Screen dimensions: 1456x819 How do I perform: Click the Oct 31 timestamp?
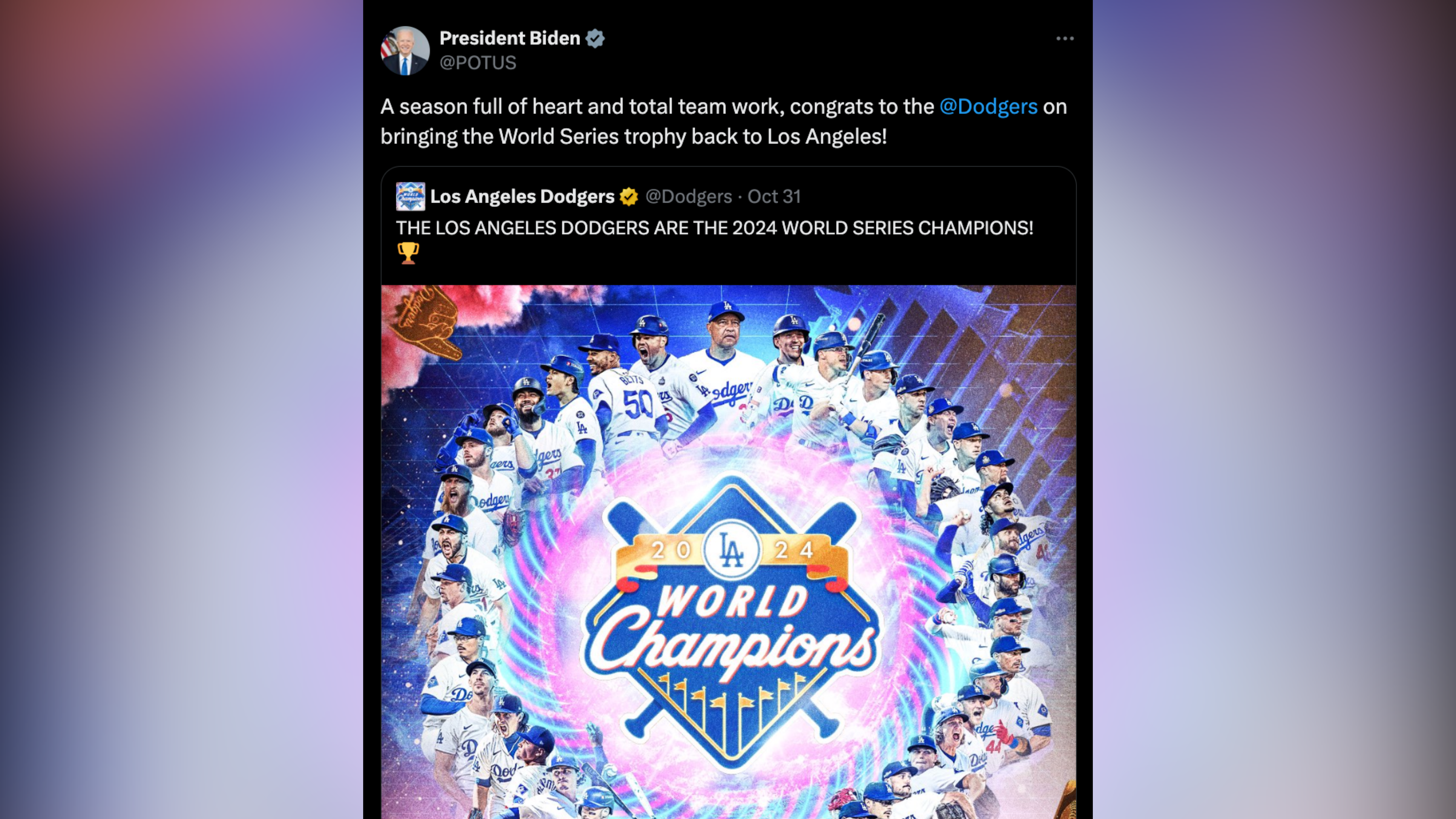click(774, 196)
